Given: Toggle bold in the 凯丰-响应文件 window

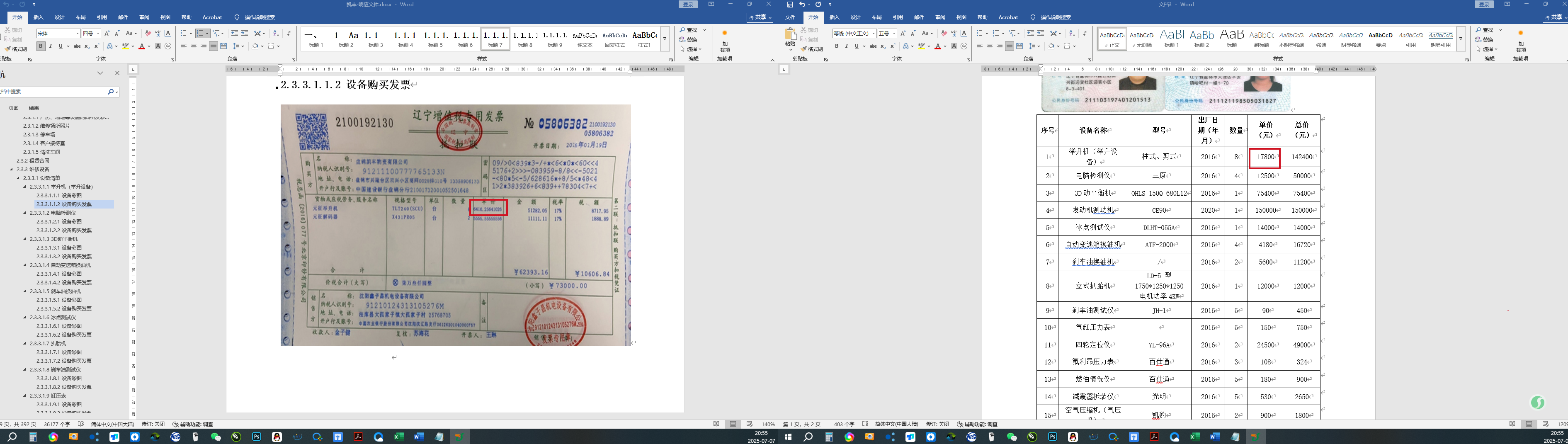Looking at the screenshot, I should click(x=41, y=46).
